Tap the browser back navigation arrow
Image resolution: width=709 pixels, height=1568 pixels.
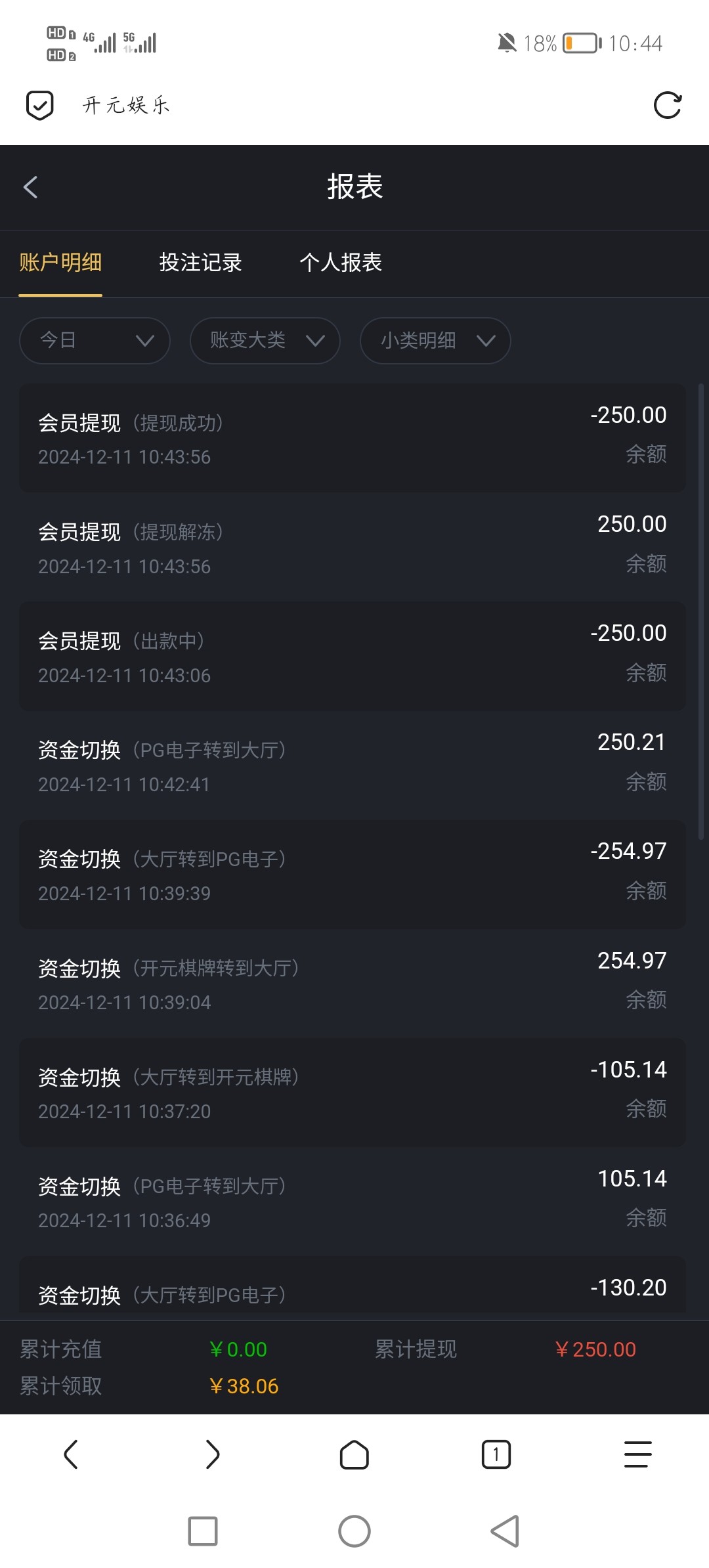(x=71, y=1454)
